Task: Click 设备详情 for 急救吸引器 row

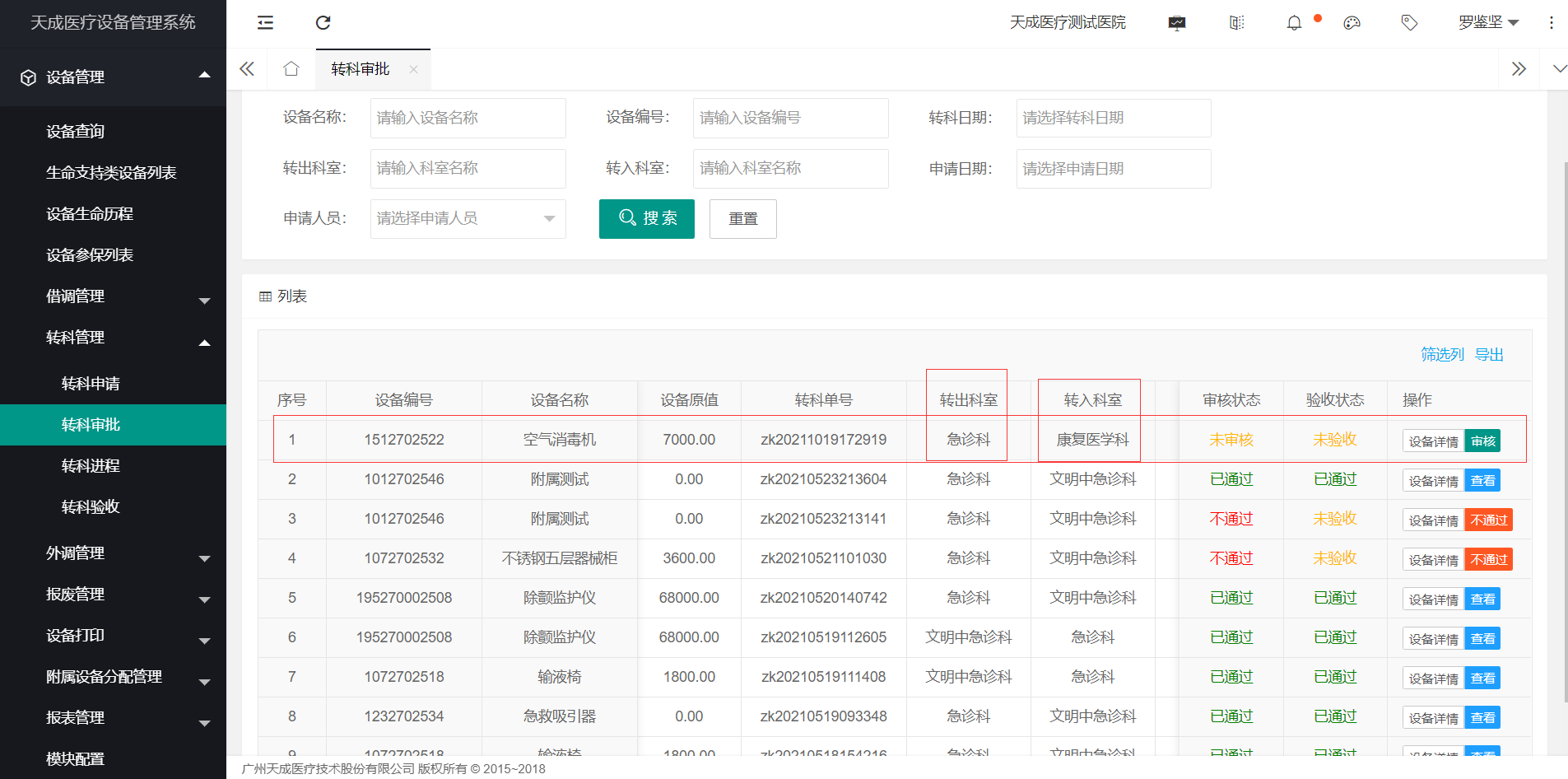Action: 1433,718
